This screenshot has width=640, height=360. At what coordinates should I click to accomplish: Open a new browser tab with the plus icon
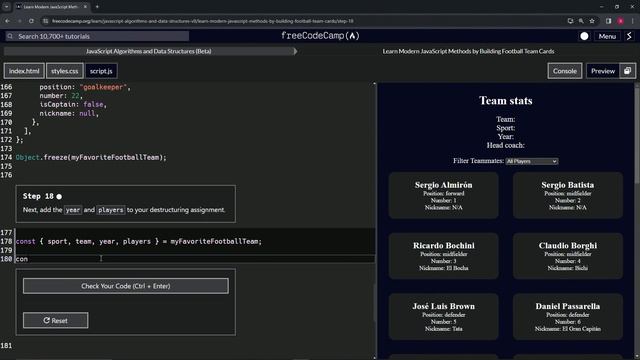[x=97, y=7]
